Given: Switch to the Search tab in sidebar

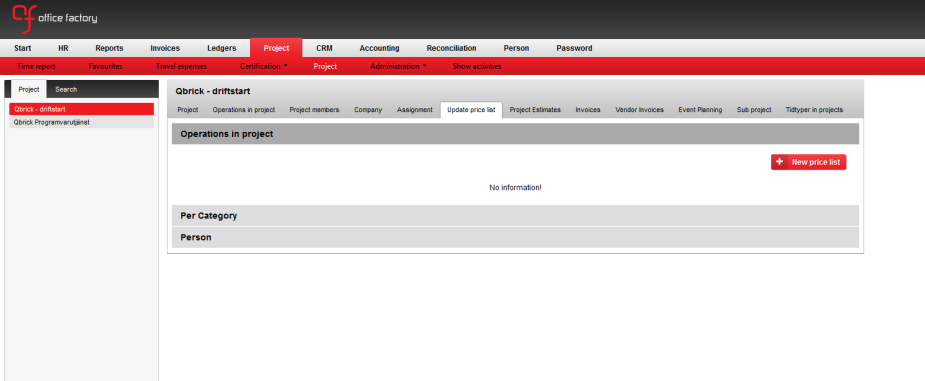Looking at the screenshot, I should pyautogui.click(x=66, y=90).
